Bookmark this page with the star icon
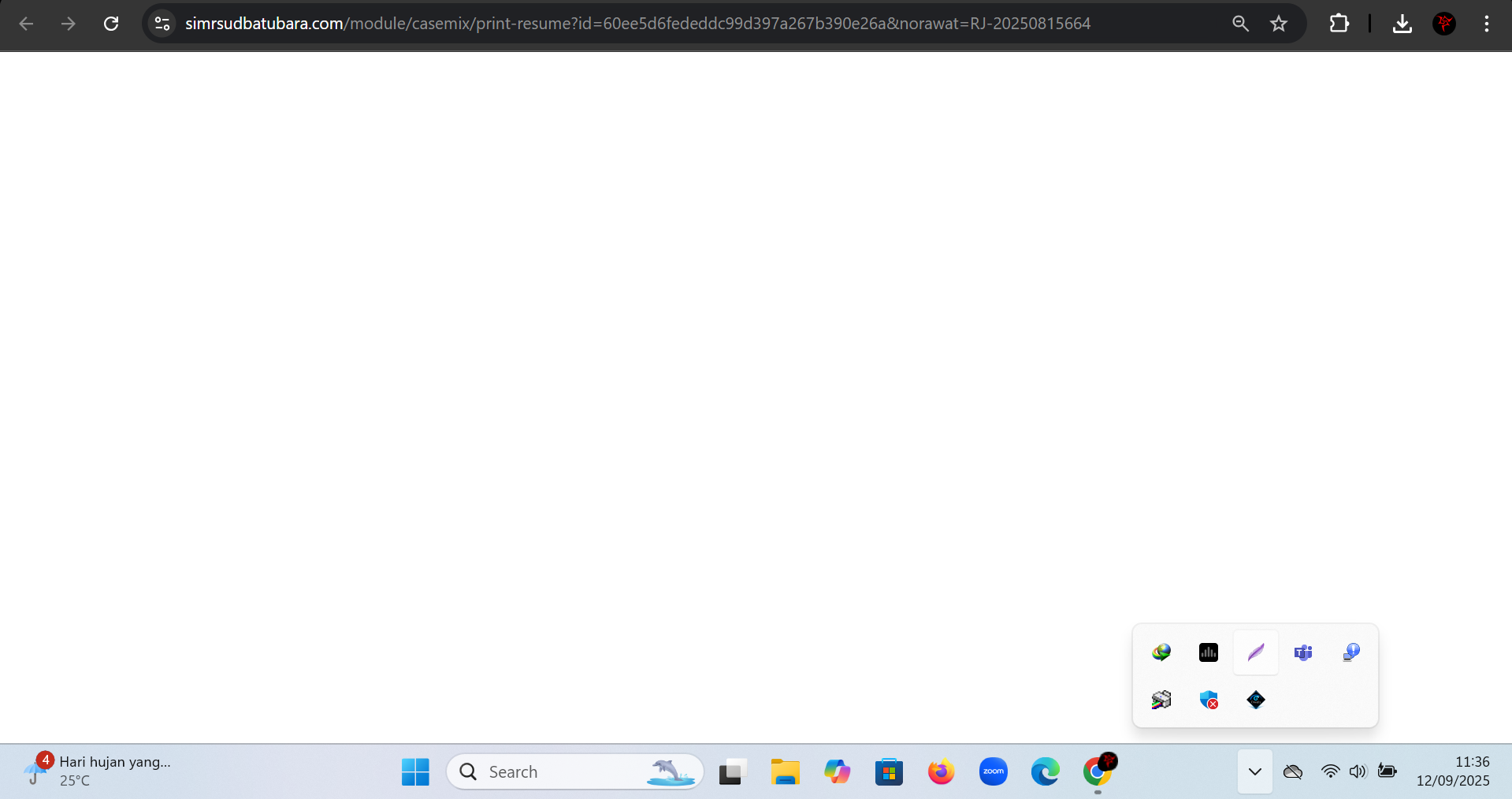This screenshot has height=799, width=1512. (1279, 24)
